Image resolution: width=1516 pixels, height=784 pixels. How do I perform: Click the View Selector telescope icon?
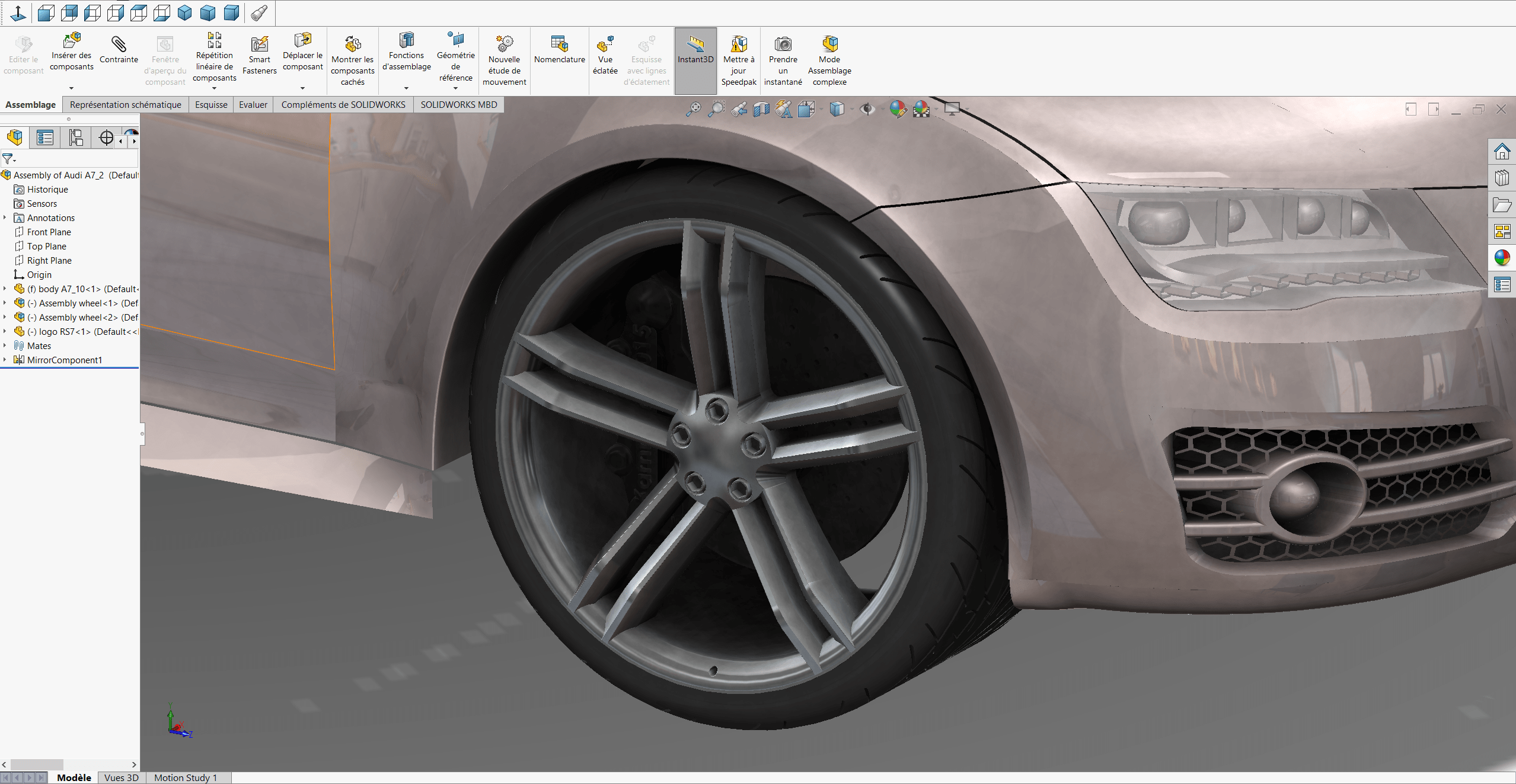tap(259, 12)
